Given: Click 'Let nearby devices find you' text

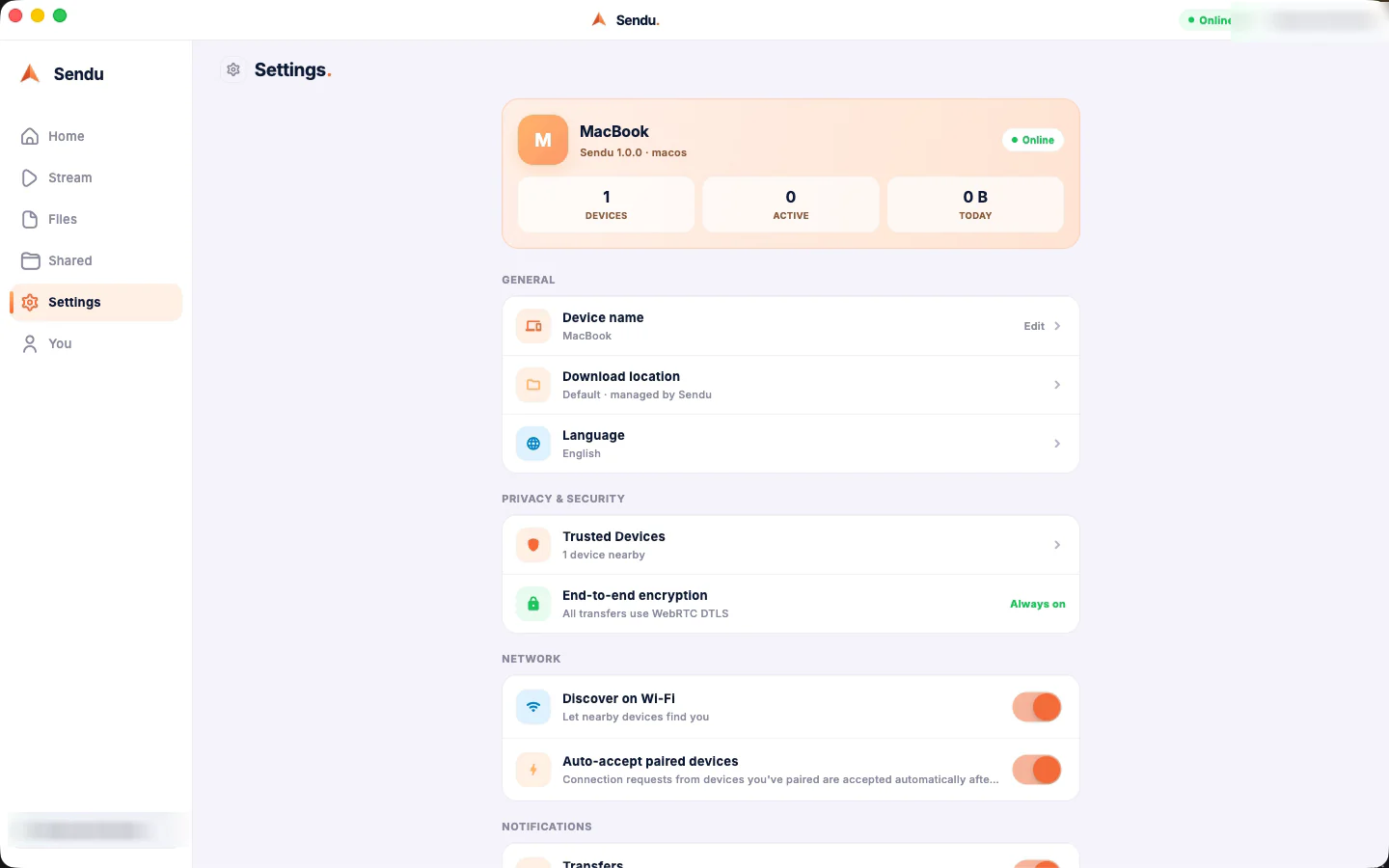Looking at the screenshot, I should point(636,717).
